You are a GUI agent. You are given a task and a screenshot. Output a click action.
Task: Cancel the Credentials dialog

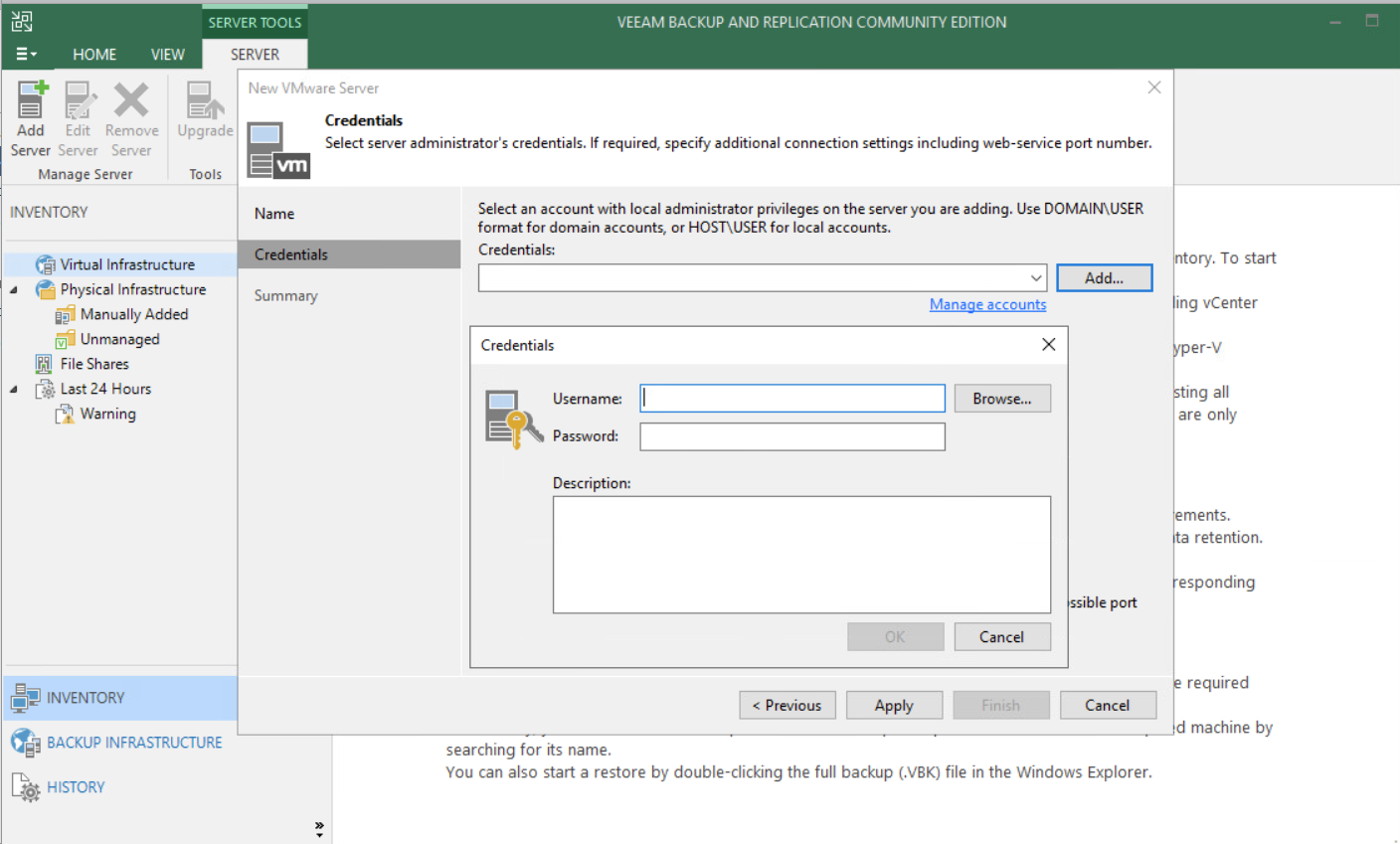1002,637
